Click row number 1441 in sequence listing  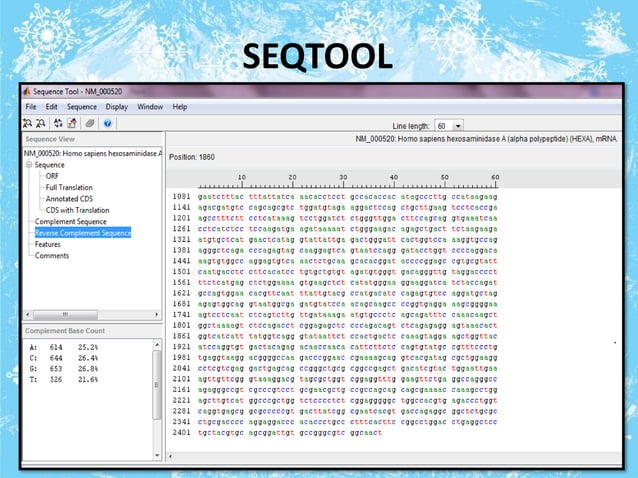(181, 261)
